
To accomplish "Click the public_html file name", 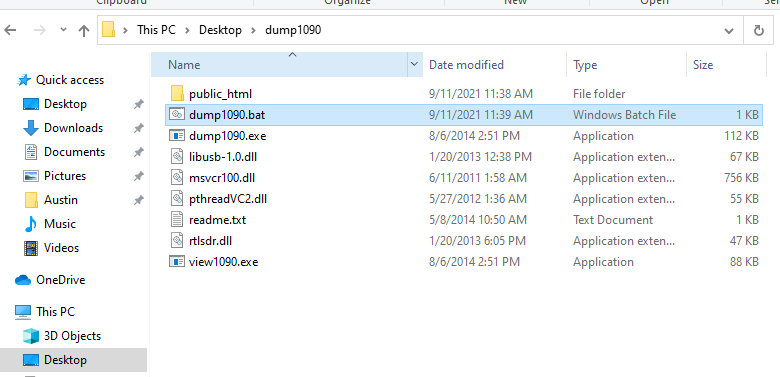I will pyautogui.click(x=220, y=94).
